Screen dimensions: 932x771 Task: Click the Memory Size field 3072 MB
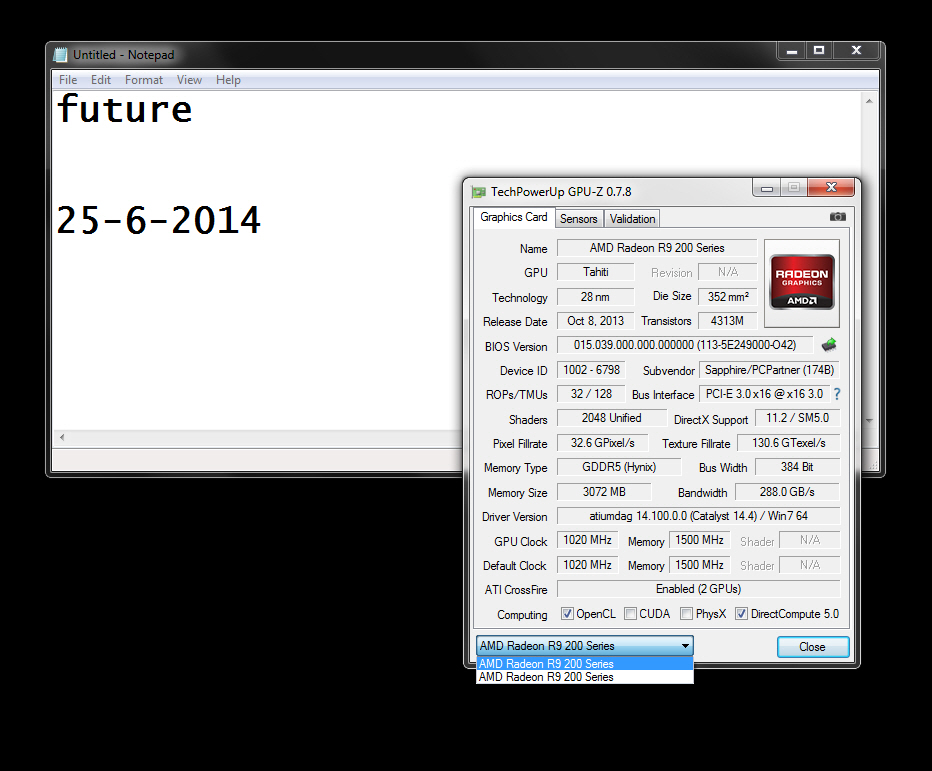point(604,492)
